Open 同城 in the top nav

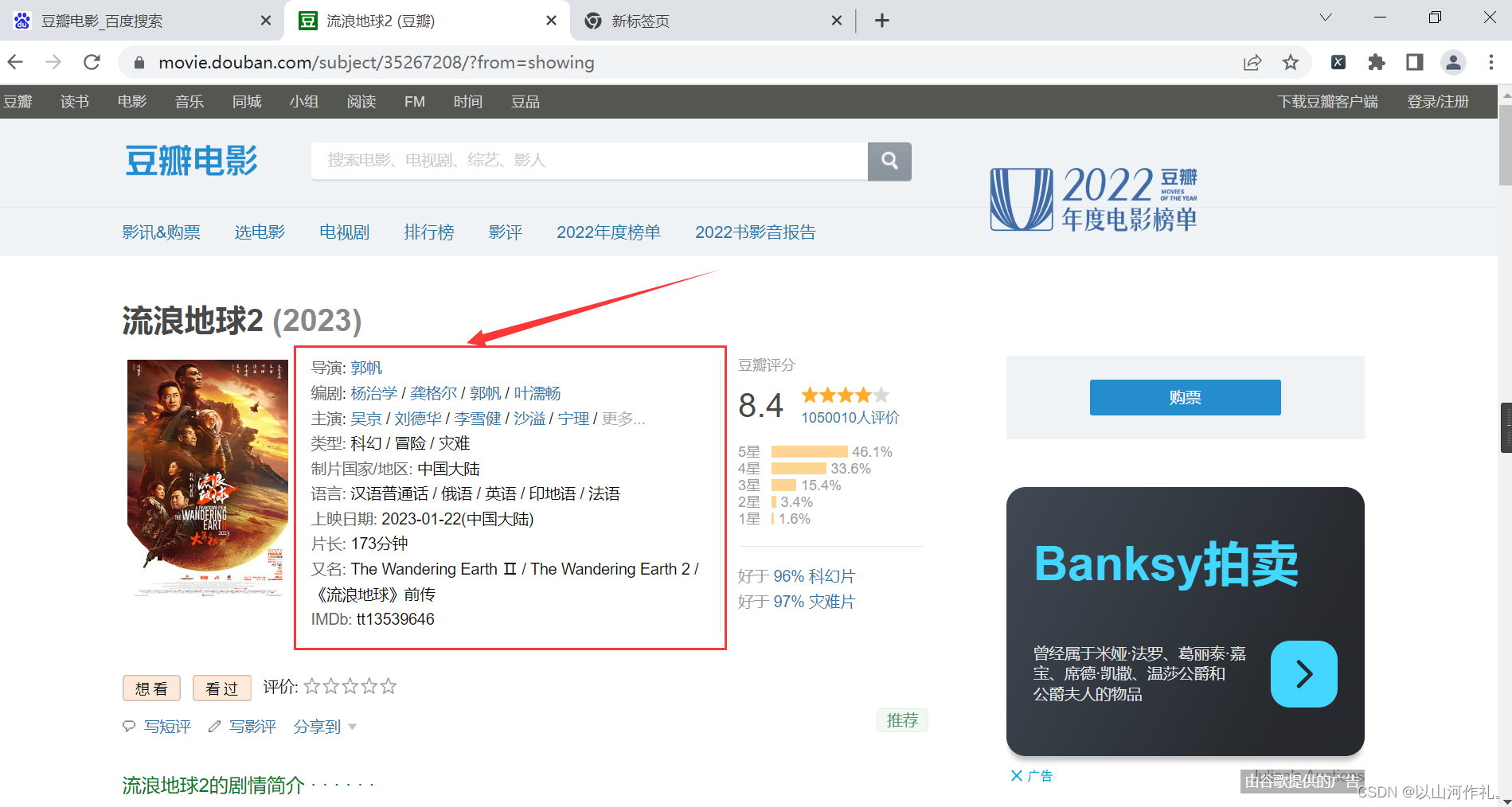point(247,102)
